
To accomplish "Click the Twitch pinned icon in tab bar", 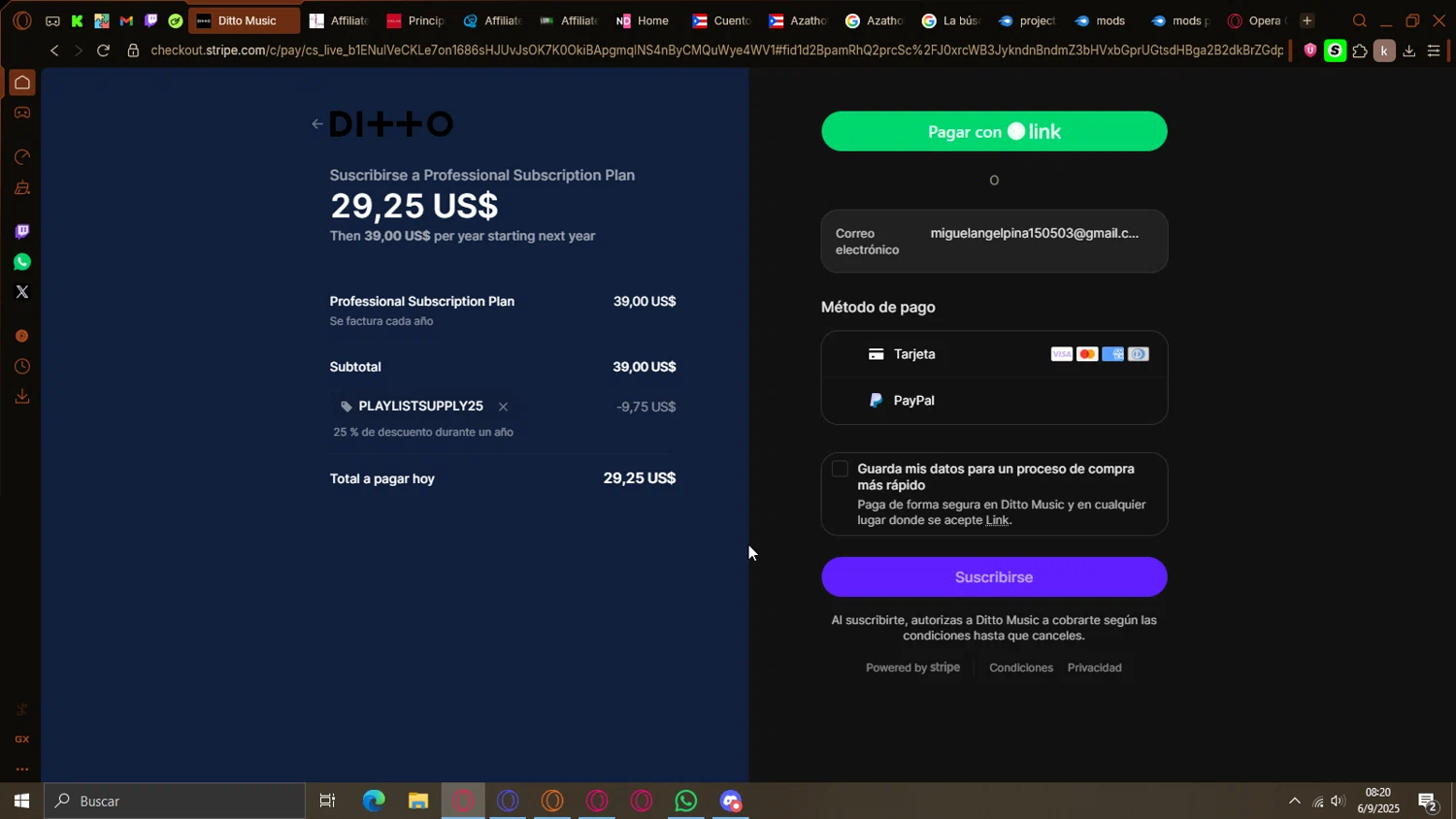I will tap(150, 20).
